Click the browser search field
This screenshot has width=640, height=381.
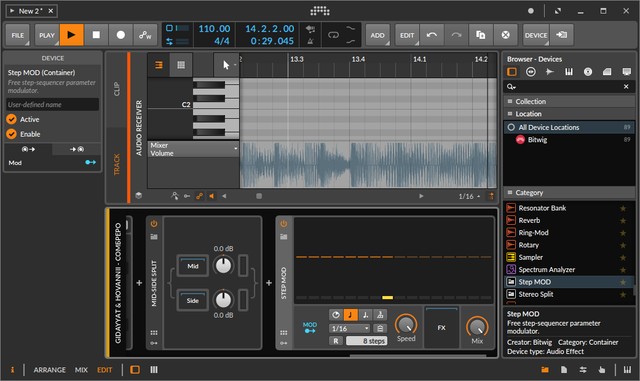[x=569, y=87]
